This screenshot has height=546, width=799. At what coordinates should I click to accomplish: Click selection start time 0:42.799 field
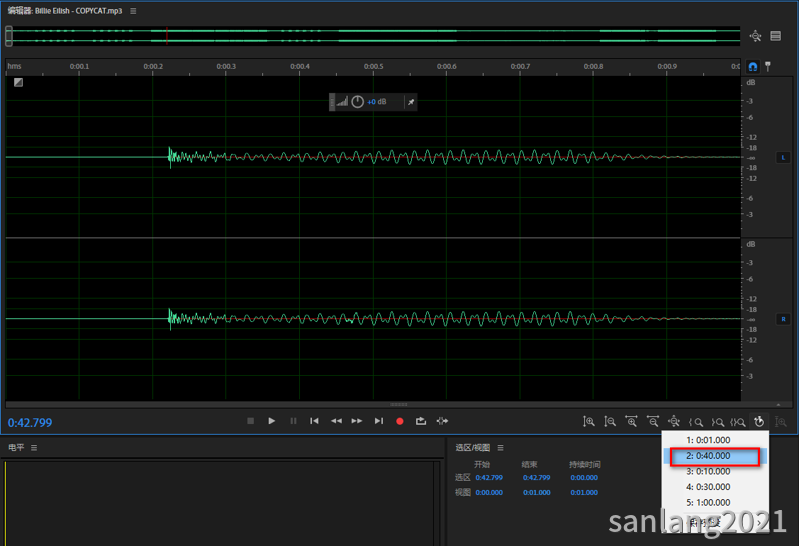pos(489,478)
